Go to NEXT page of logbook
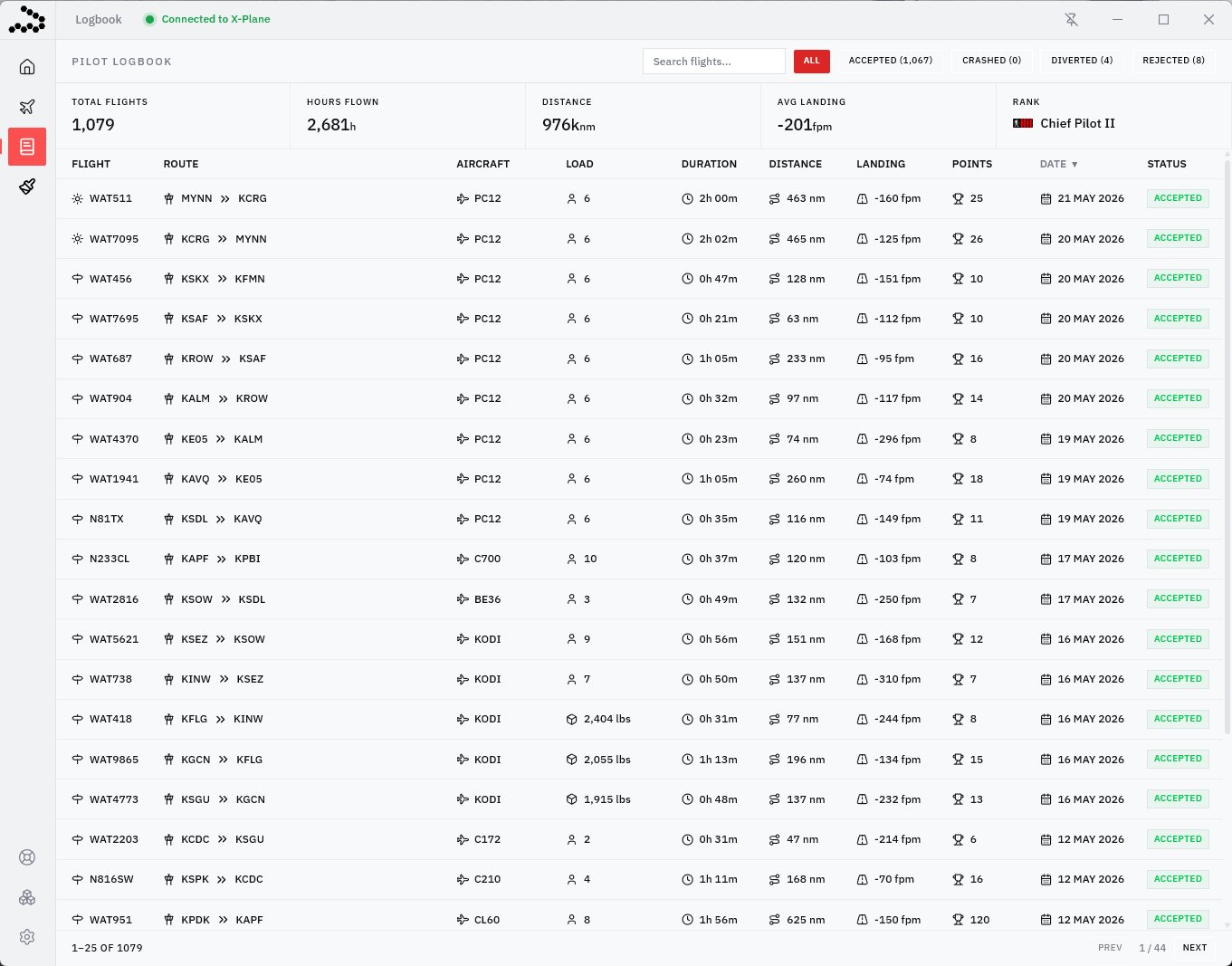Viewport: 1232px width, 966px height. click(1195, 948)
